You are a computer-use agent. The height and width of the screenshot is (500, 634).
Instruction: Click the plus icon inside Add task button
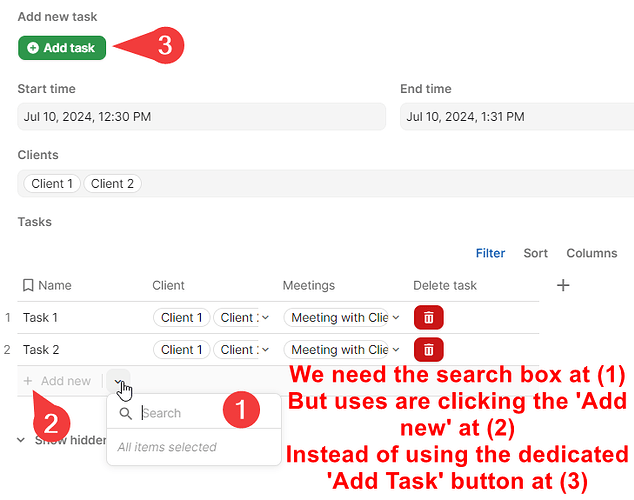(33, 48)
